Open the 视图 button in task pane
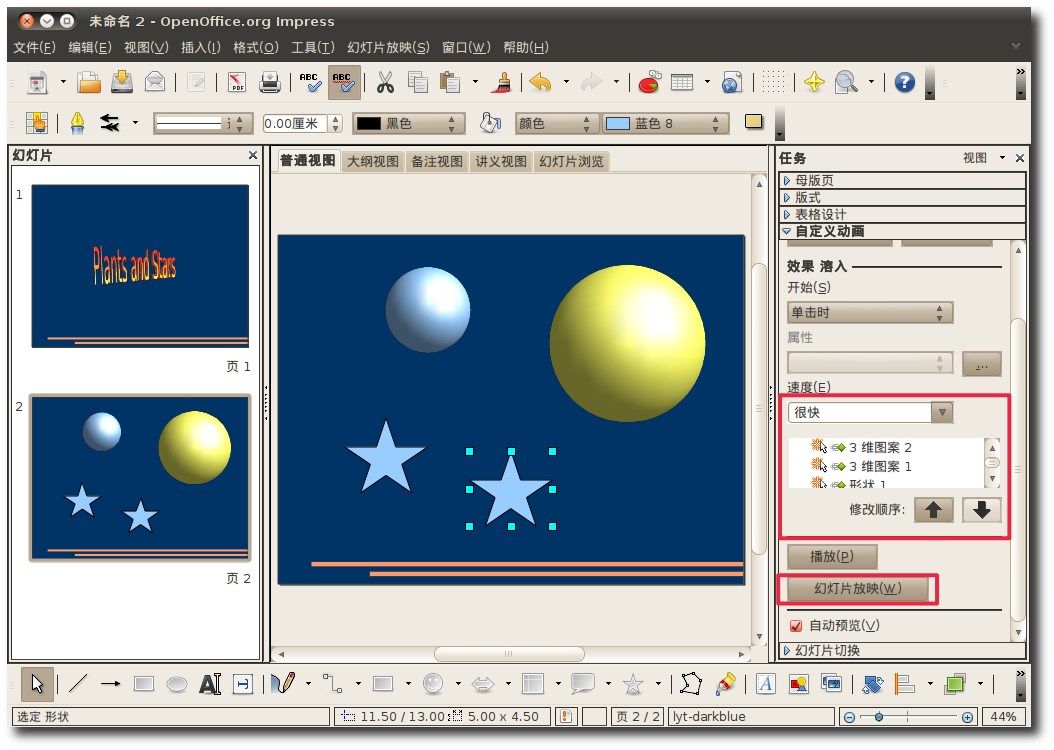 [x=983, y=158]
